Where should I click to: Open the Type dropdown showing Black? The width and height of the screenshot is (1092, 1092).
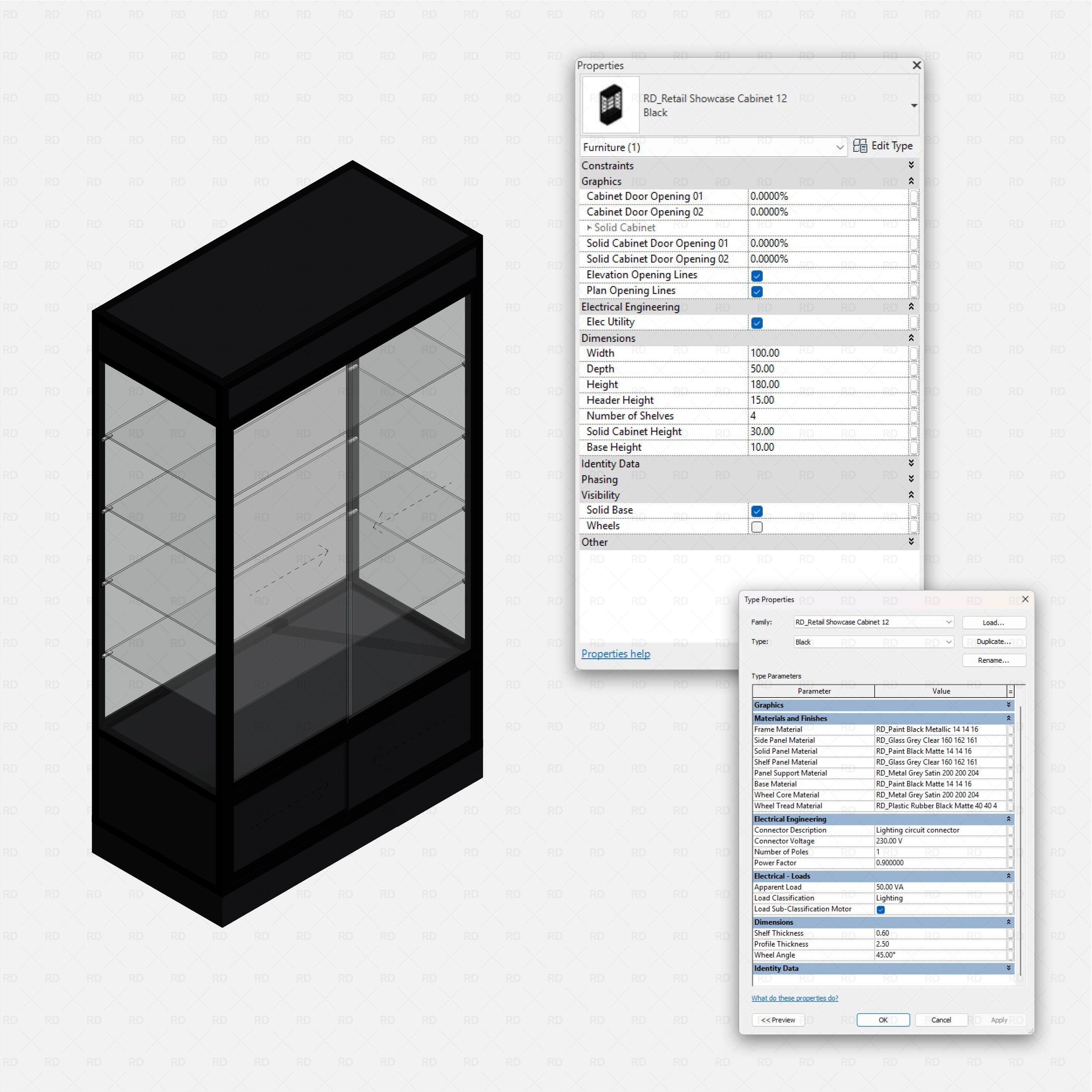pos(873,642)
